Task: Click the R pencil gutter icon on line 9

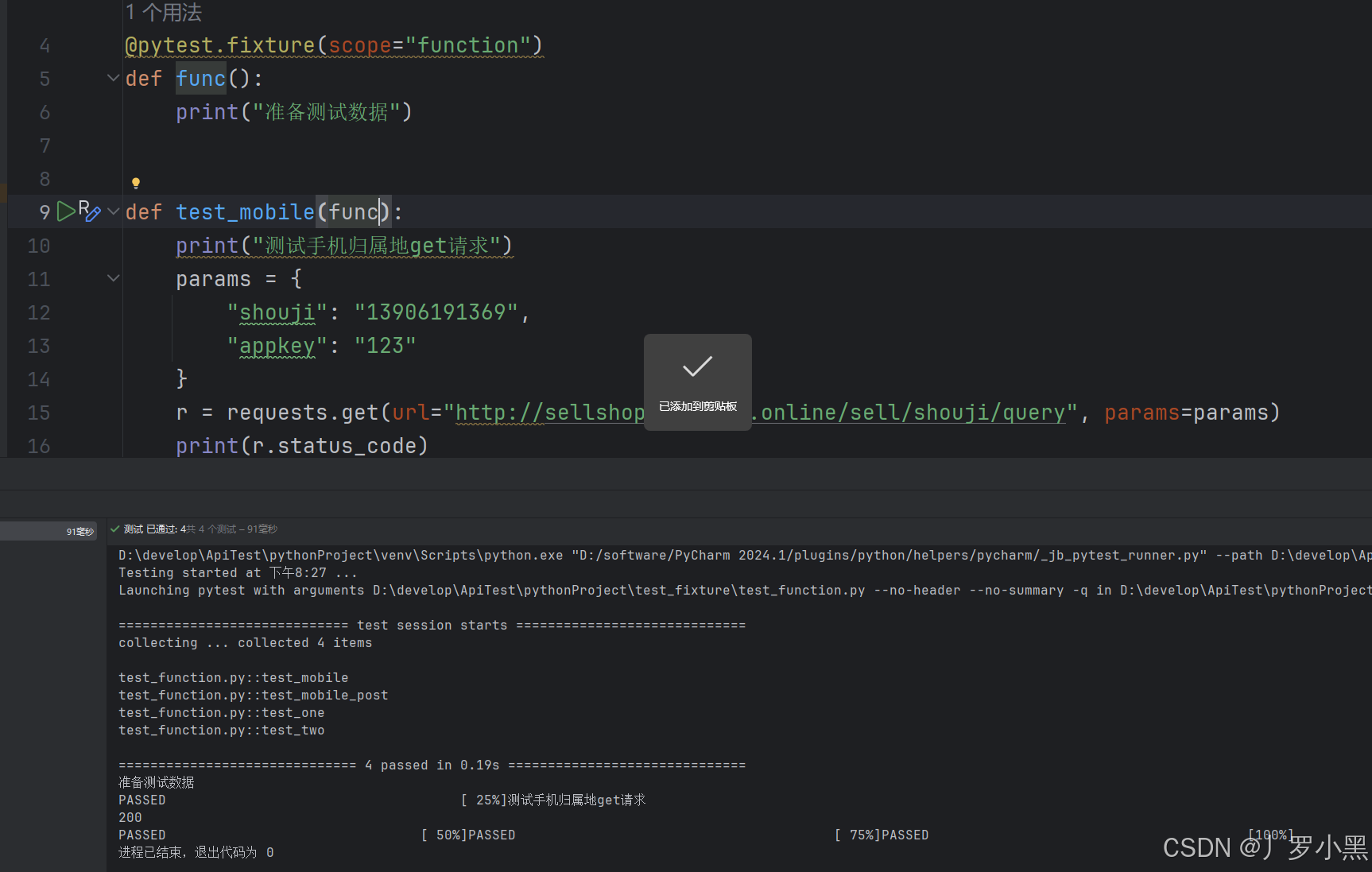Action: pyautogui.click(x=89, y=211)
